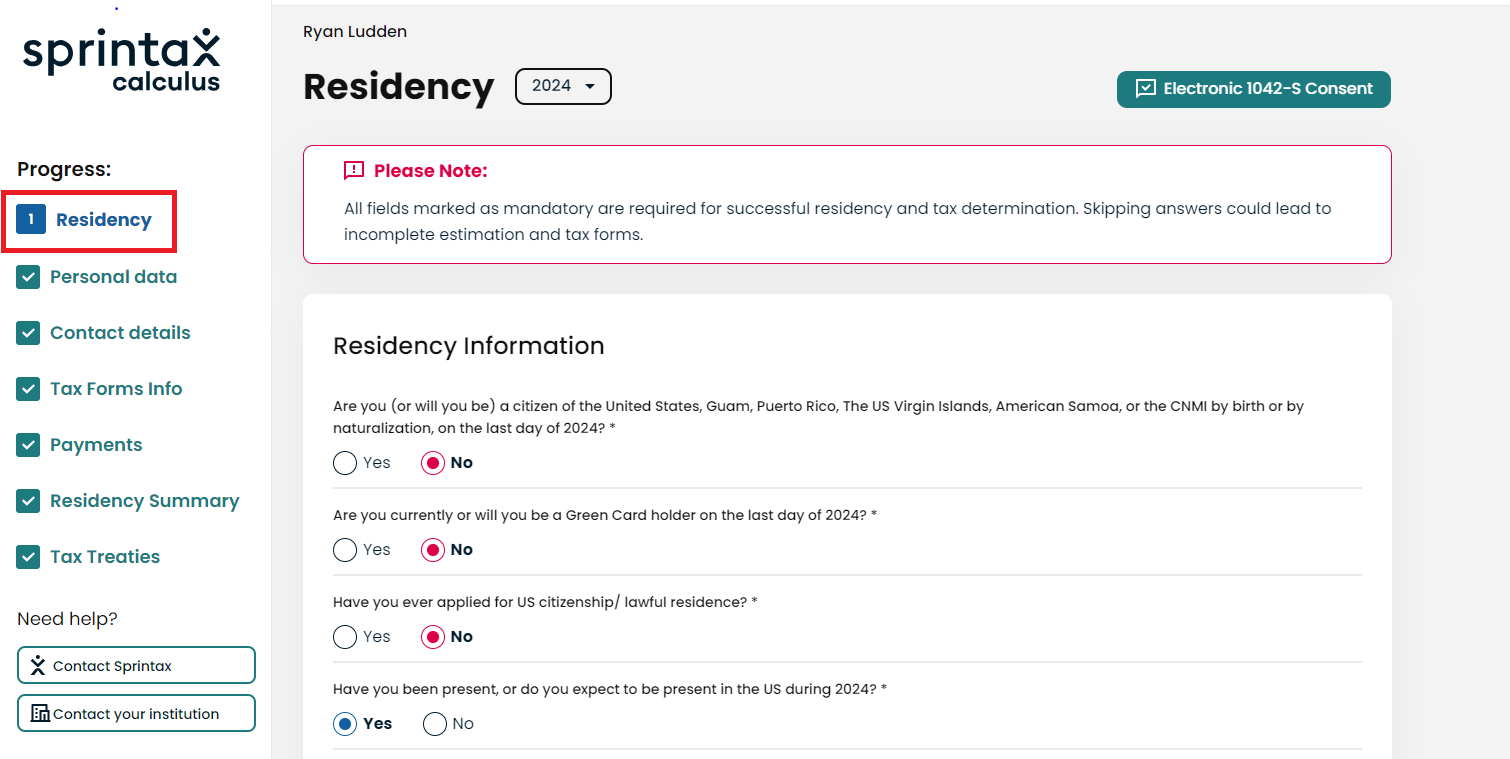1510x759 pixels.
Task: Click the Tax Treaties checkmark icon
Action: (28, 557)
